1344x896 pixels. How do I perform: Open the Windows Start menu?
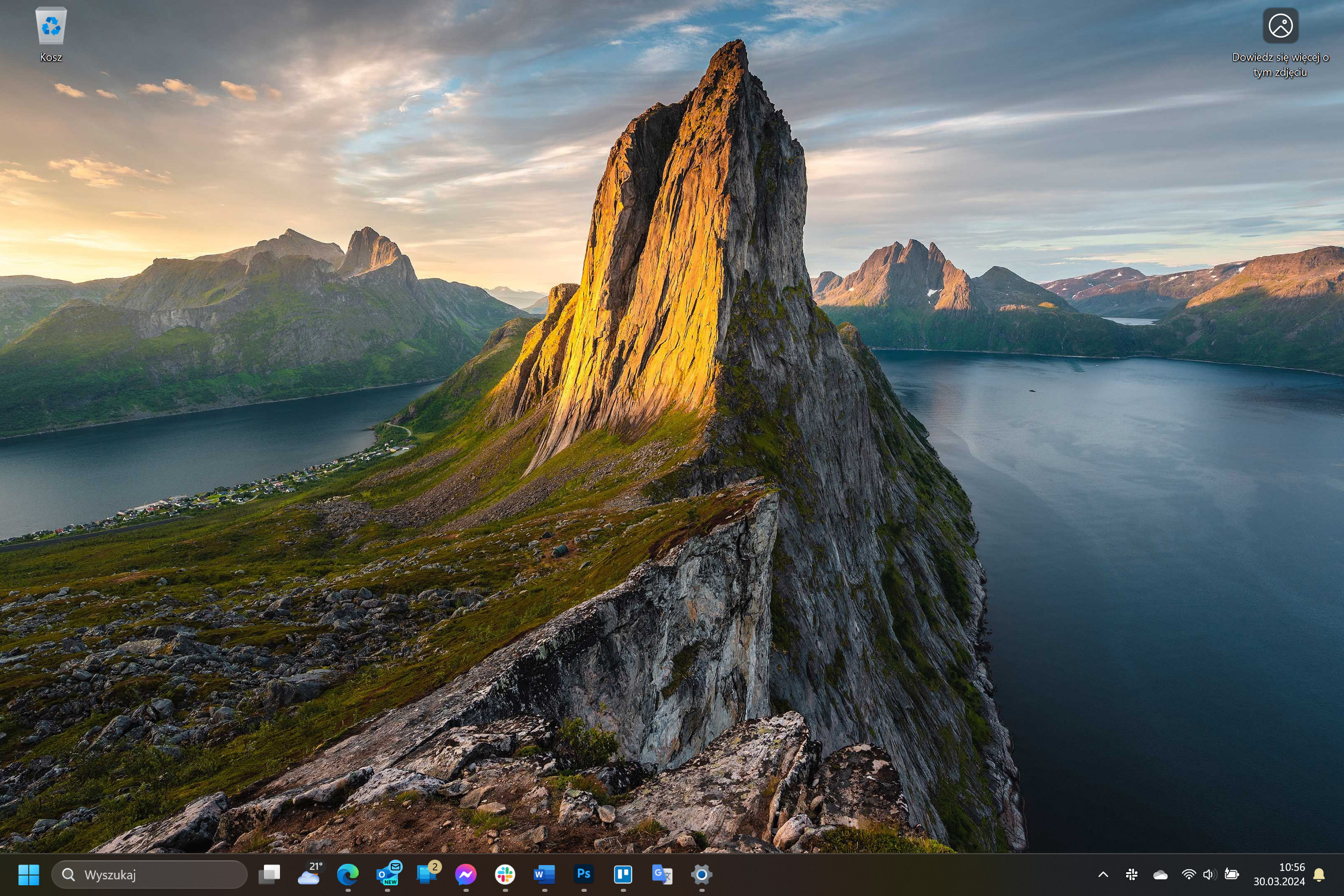click(29, 875)
